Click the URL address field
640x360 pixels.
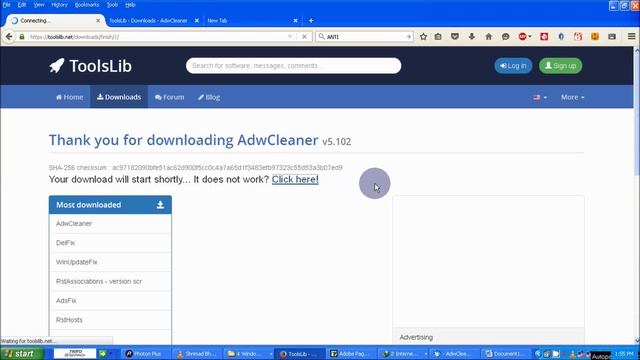(157, 37)
